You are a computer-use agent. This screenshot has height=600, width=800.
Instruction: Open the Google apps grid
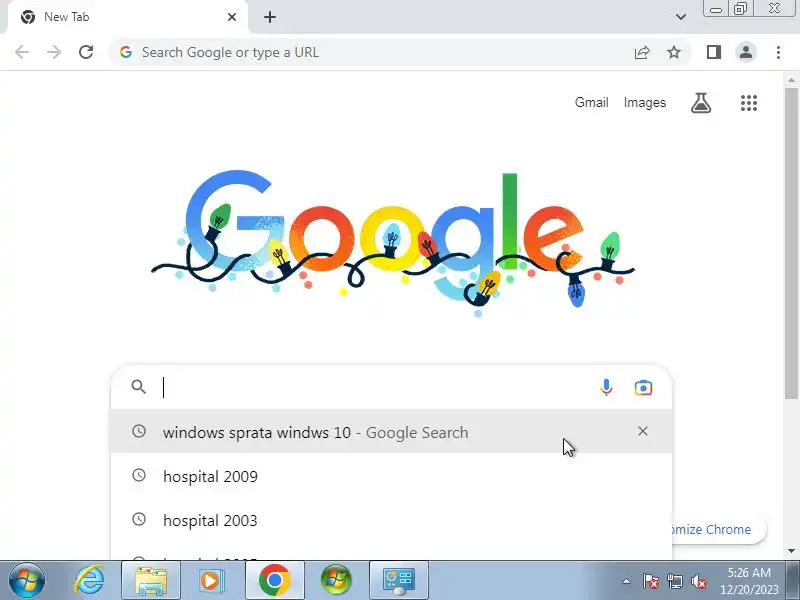click(x=748, y=103)
